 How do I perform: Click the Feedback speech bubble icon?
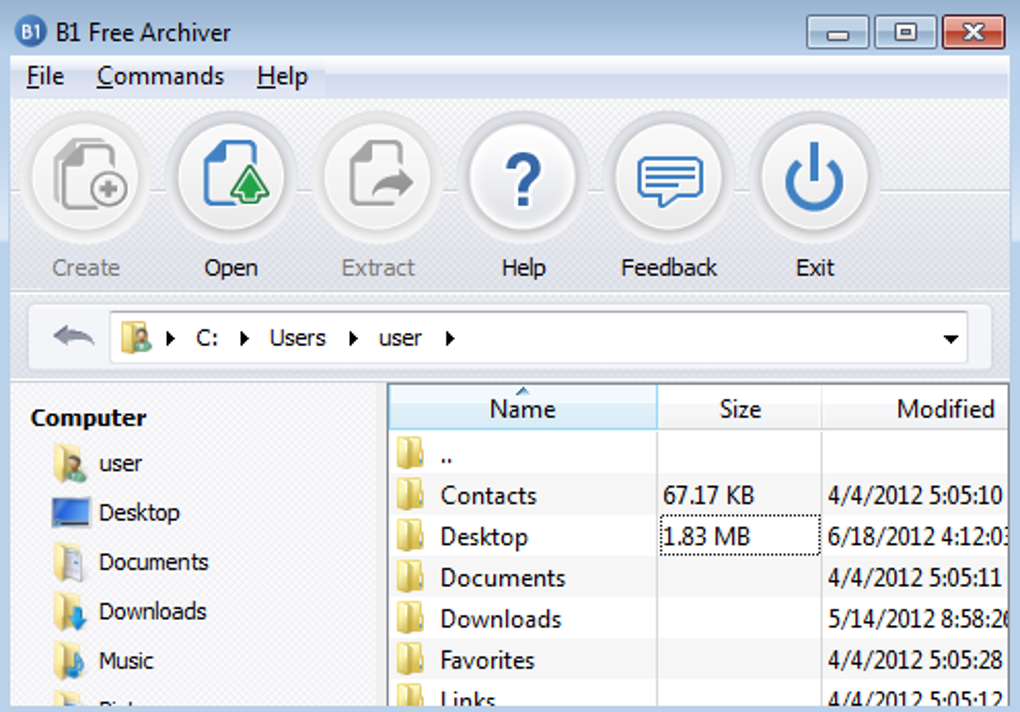tap(669, 177)
